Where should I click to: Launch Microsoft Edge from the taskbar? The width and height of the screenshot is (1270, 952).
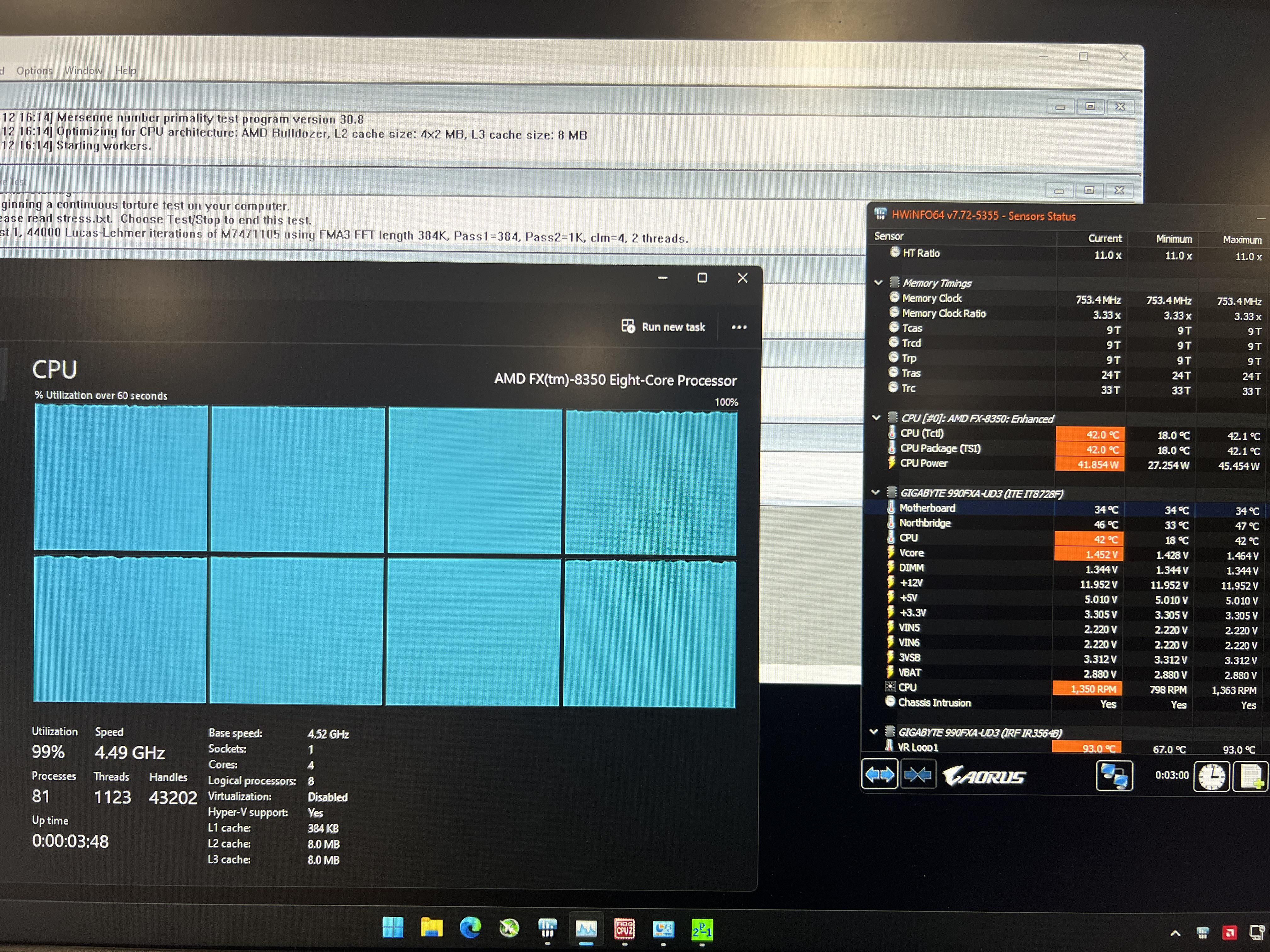470,927
